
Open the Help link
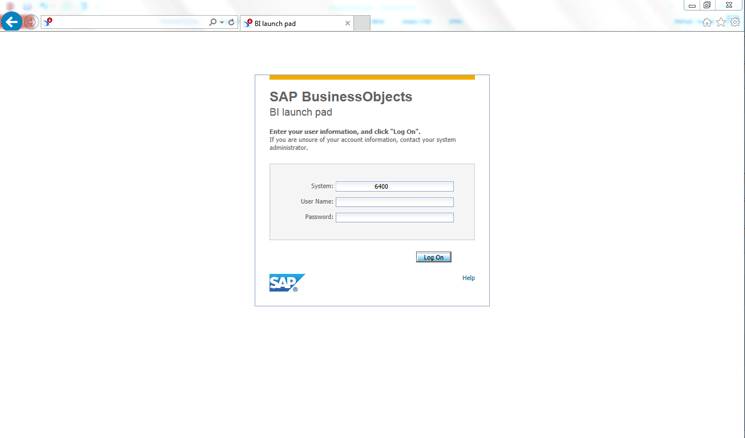(x=468, y=278)
